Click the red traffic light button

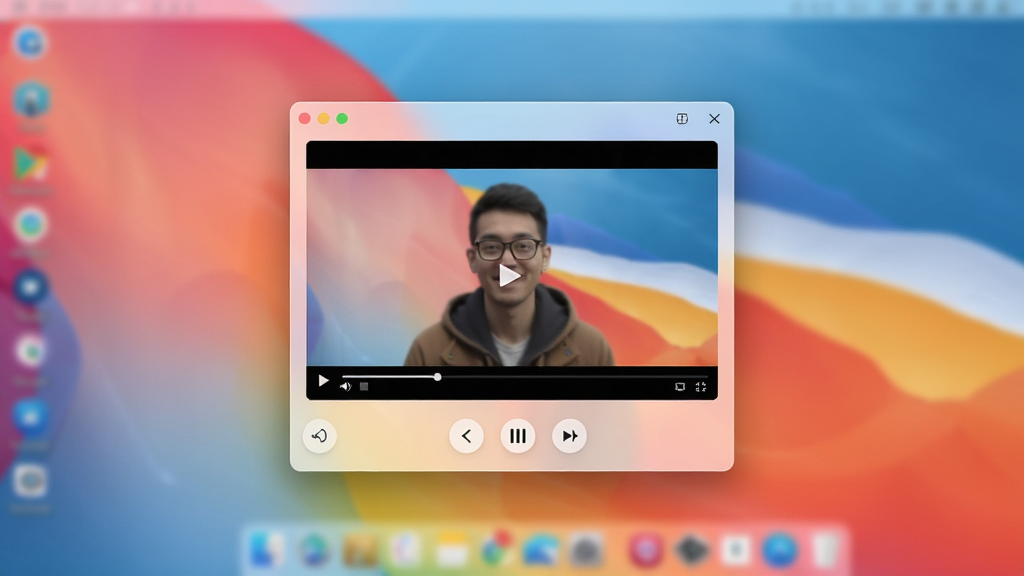pyautogui.click(x=304, y=118)
